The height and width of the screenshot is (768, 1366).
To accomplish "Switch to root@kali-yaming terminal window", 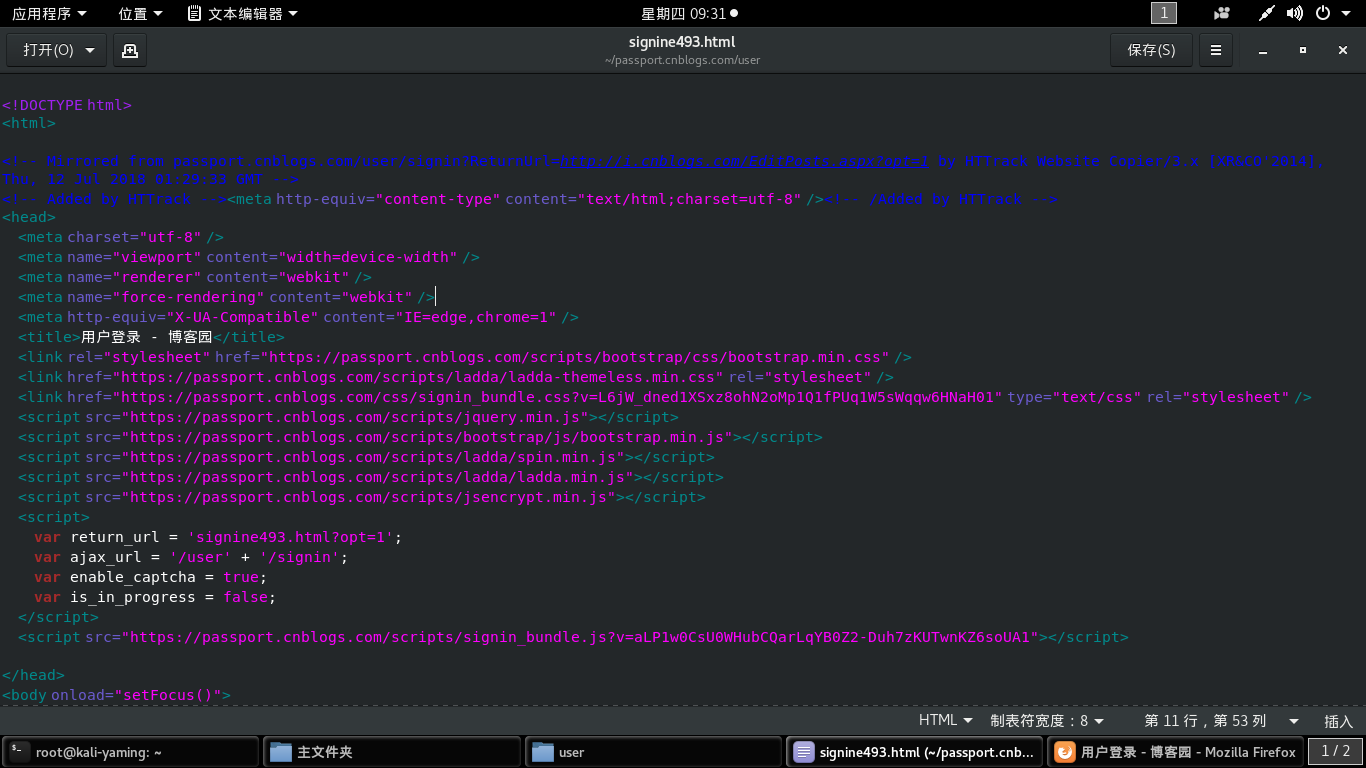I will 130,752.
